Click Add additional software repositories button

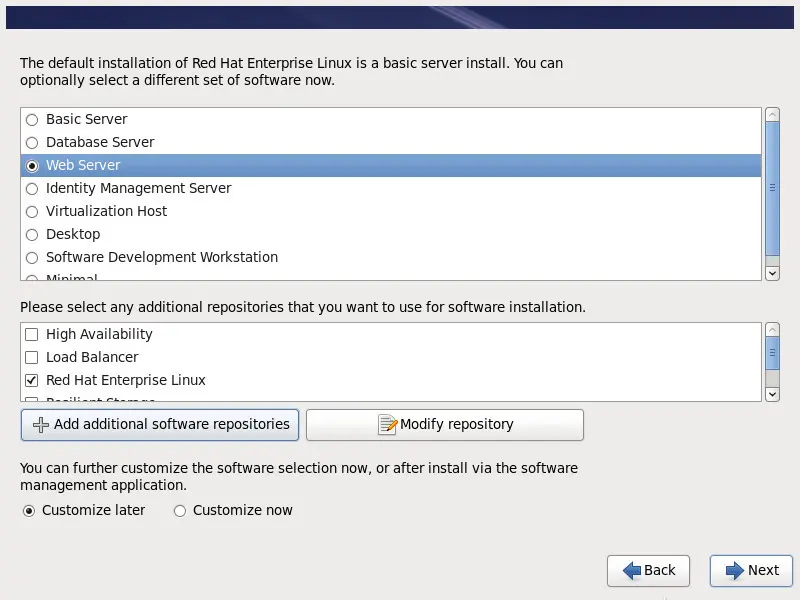[160, 424]
